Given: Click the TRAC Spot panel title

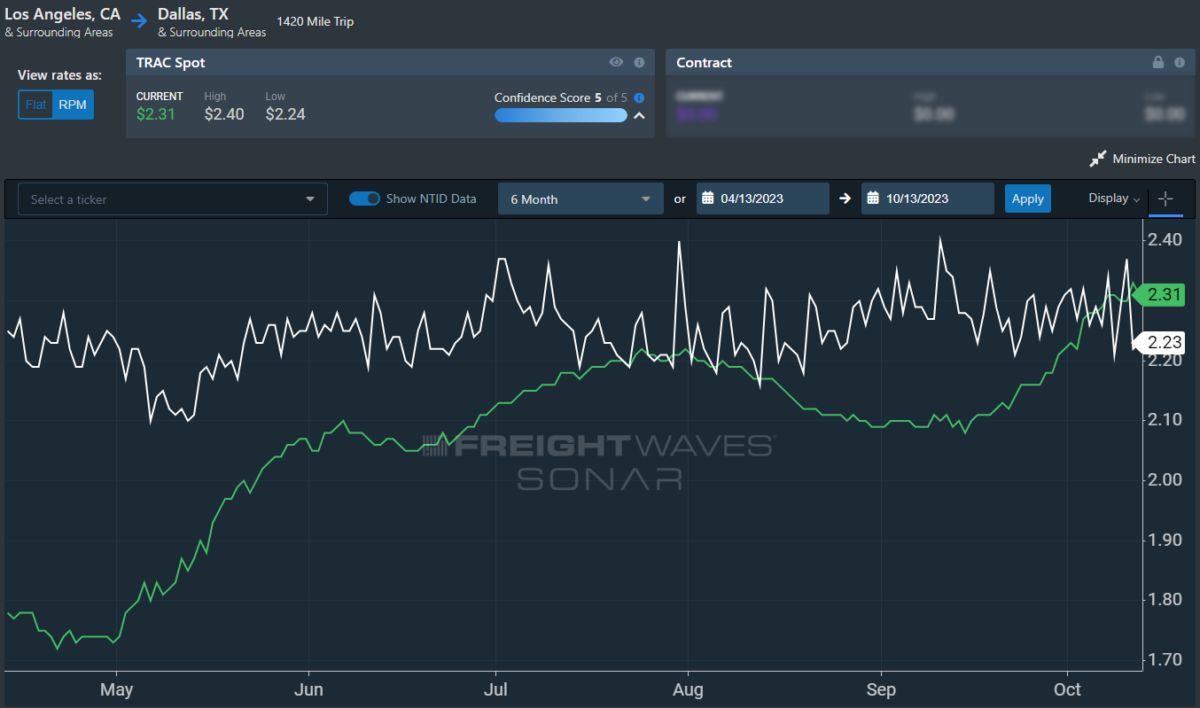Looking at the screenshot, I should (x=169, y=62).
